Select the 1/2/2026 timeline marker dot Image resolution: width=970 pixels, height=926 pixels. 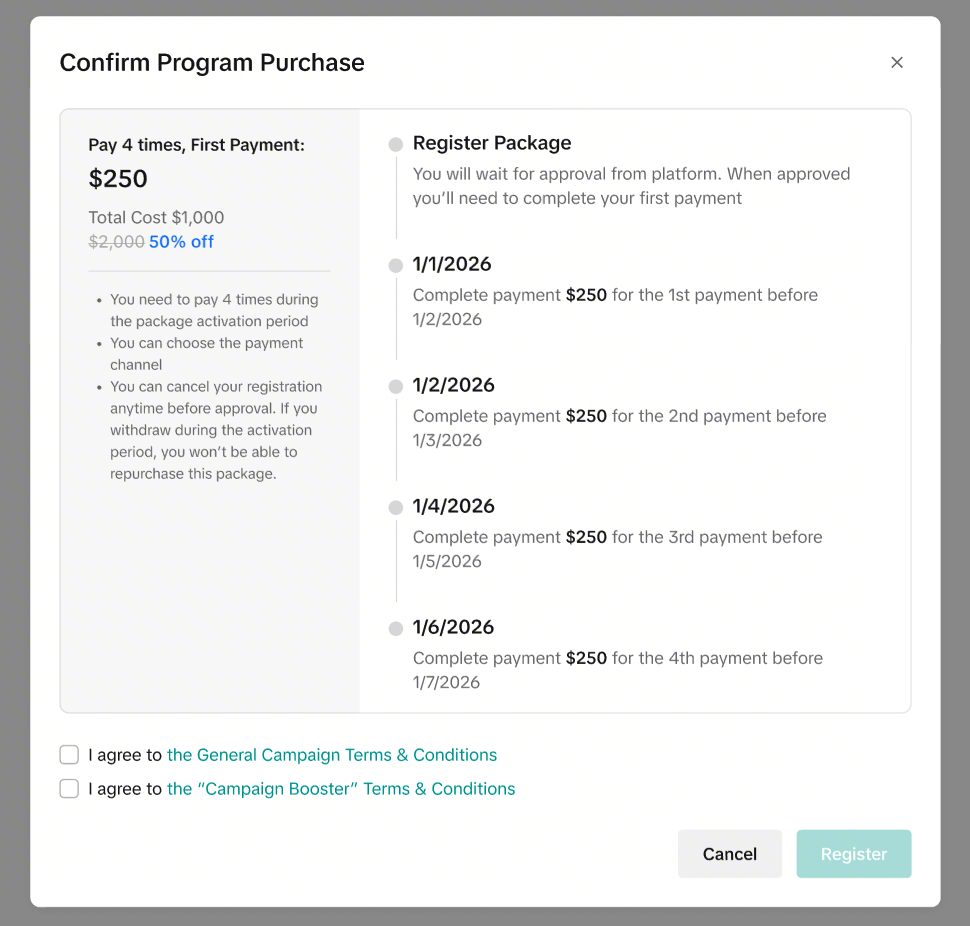coord(396,386)
